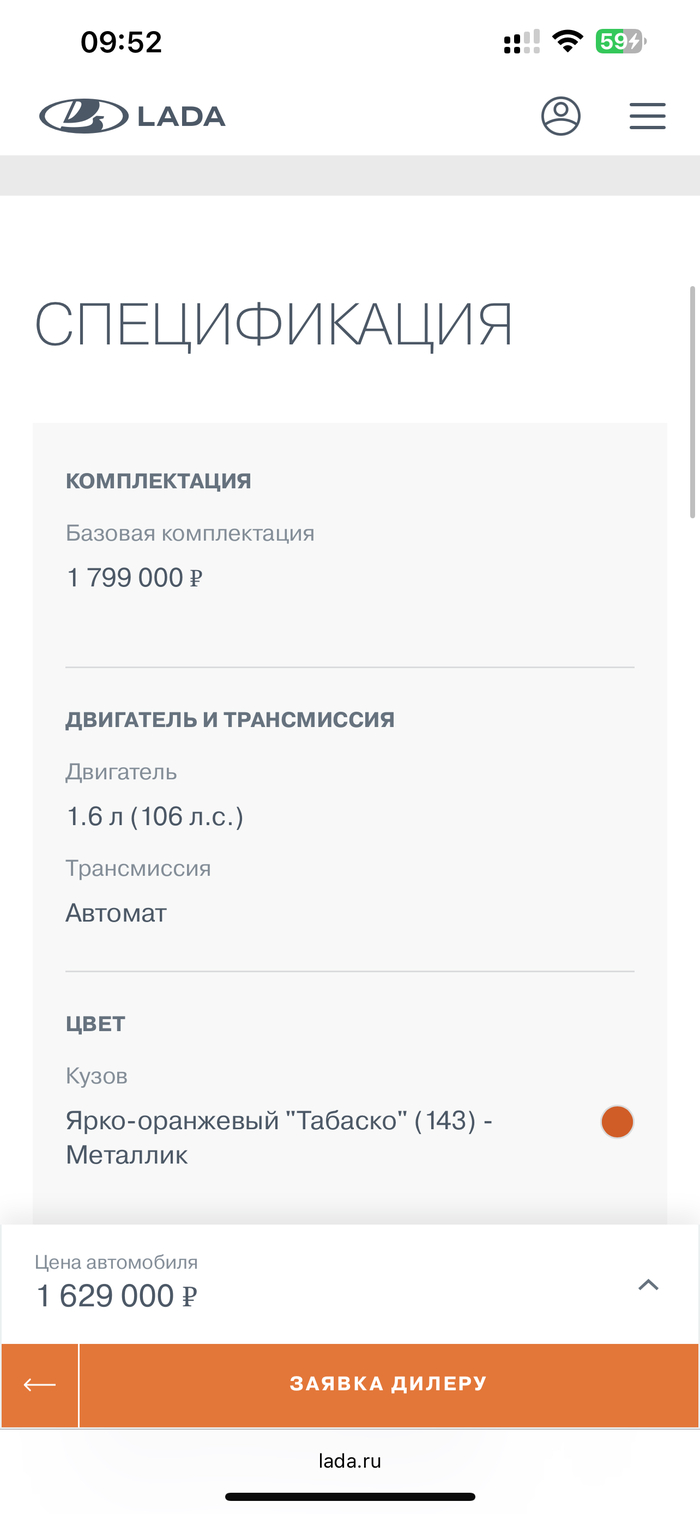Viewport: 700px width, 1514px height.
Task: Tap the LADA logo
Action: pyautogui.click(x=132, y=116)
